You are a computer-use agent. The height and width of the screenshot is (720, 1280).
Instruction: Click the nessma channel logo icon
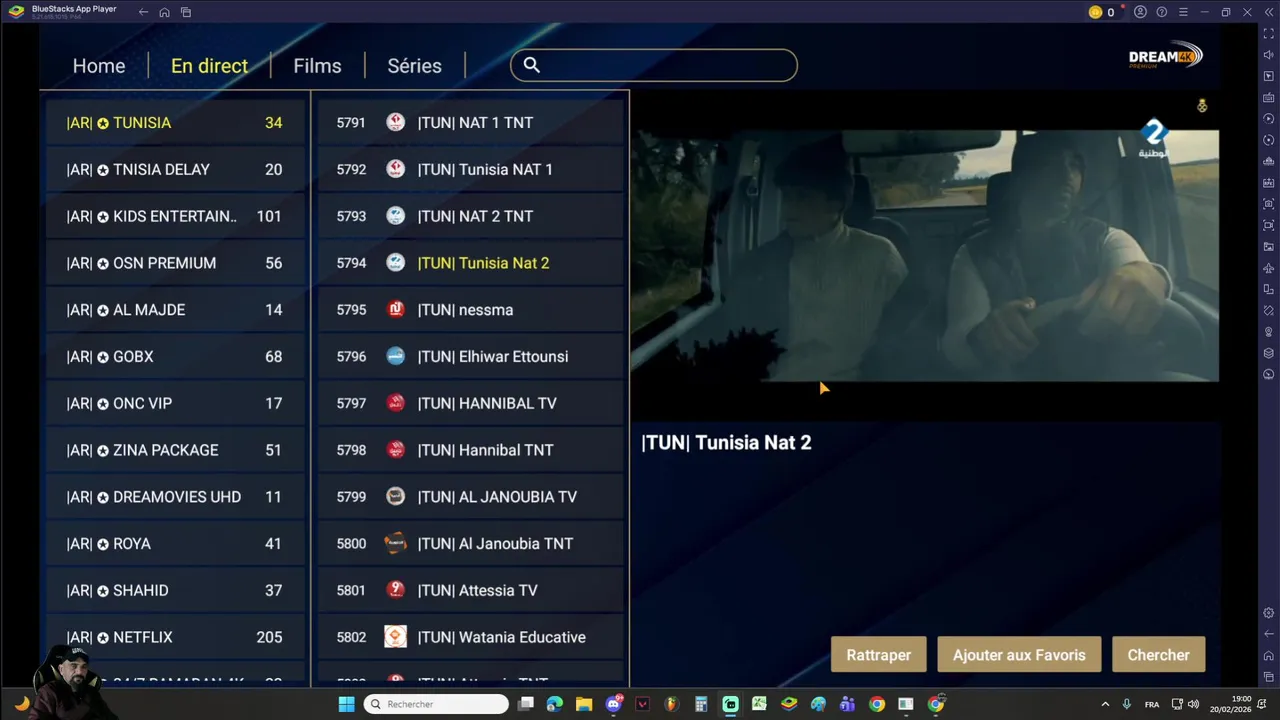coord(396,309)
